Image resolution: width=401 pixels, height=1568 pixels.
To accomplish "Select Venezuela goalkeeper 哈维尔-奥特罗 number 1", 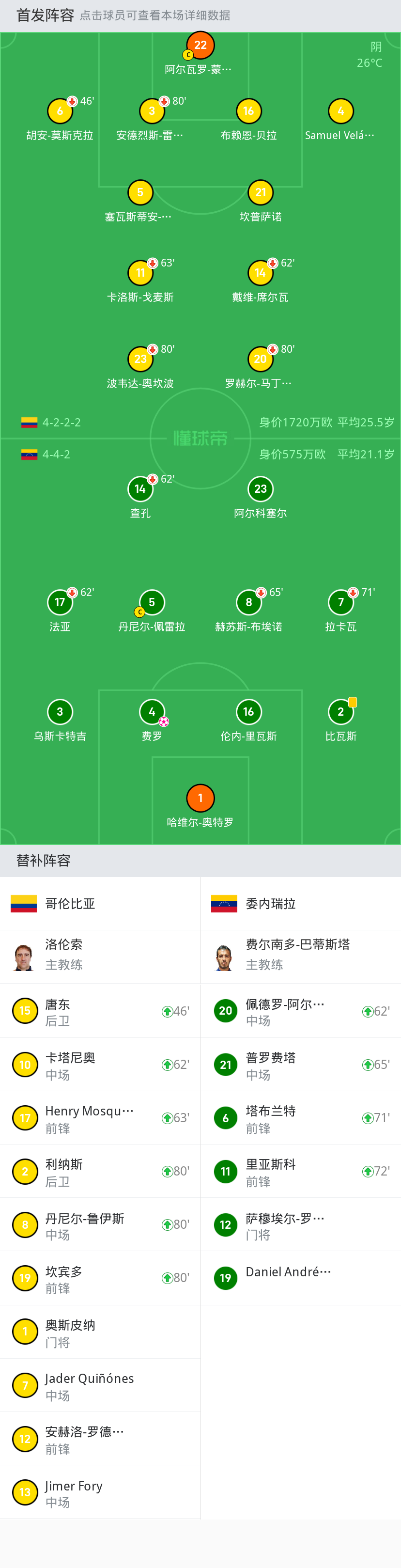I will click(200, 798).
